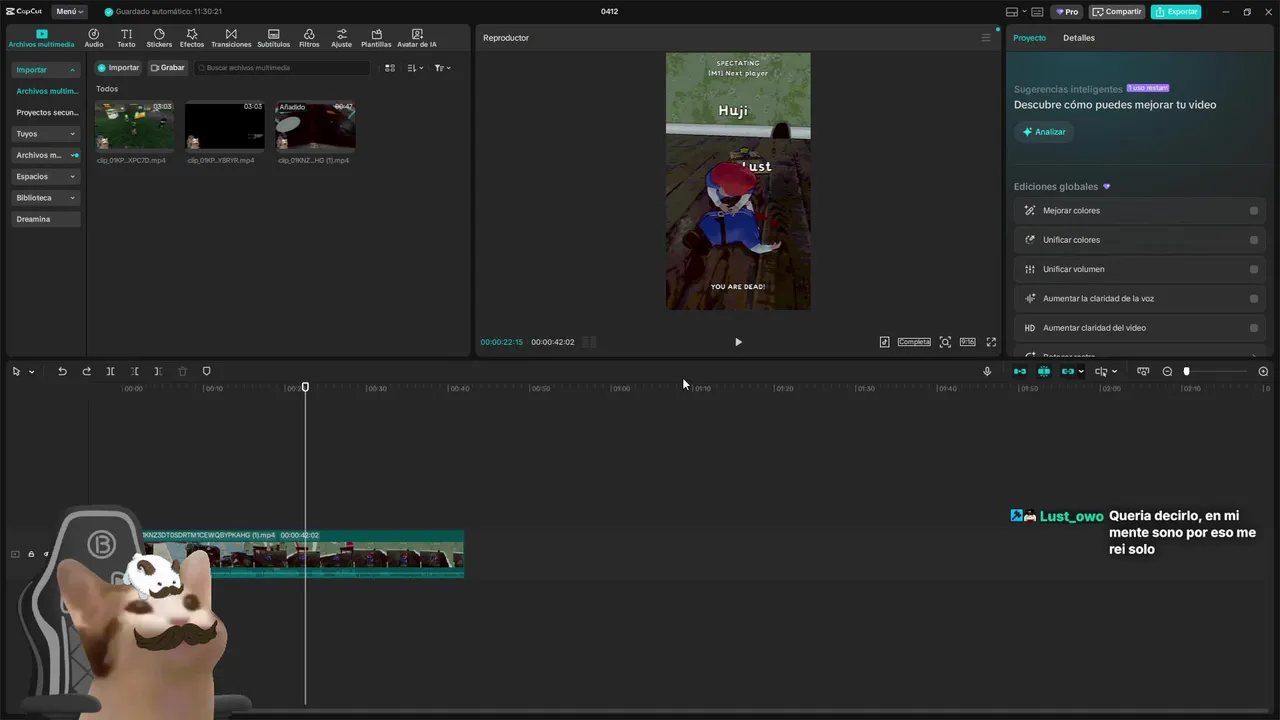Open the preview aspect ratio 9:16 selector
This screenshot has width=1280, height=720.
tap(967, 342)
